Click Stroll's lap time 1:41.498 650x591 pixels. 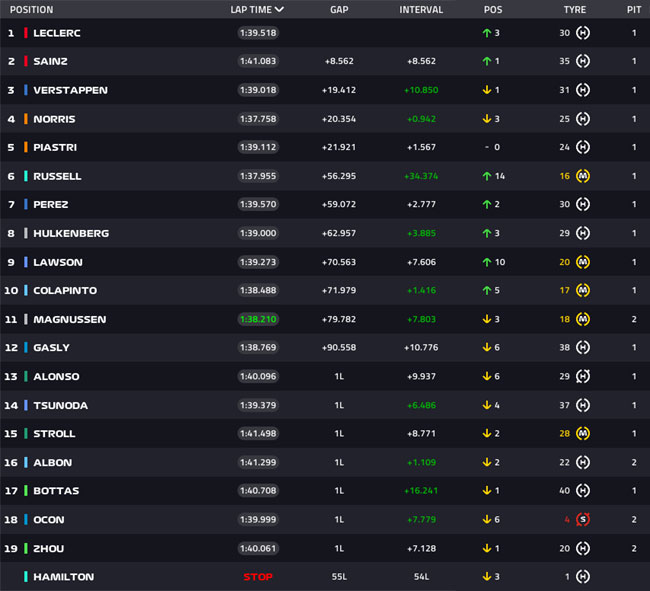tap(258, 434)
